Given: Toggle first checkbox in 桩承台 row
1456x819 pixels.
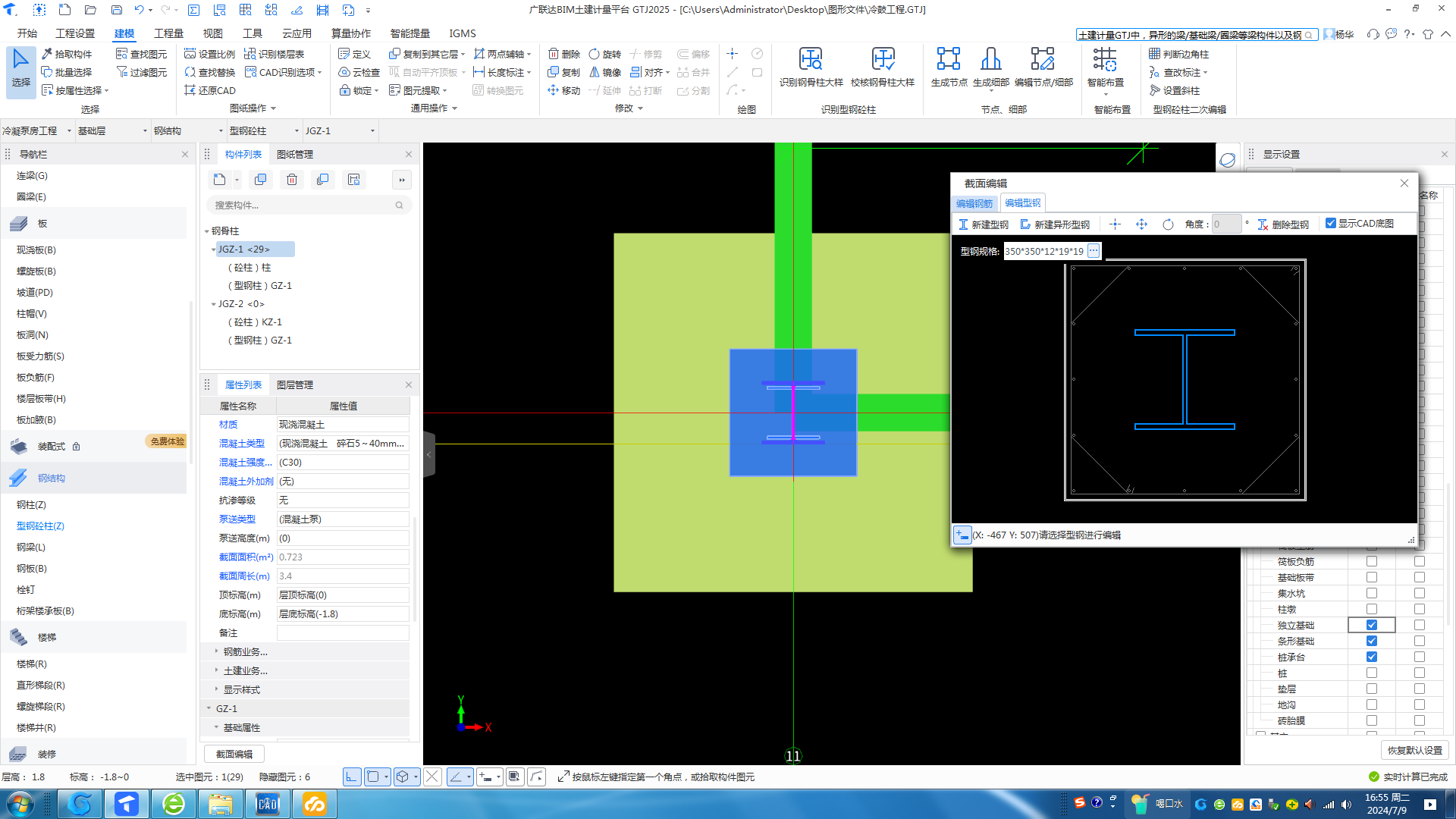Looking at the screenshot, I should (1372, 657).
